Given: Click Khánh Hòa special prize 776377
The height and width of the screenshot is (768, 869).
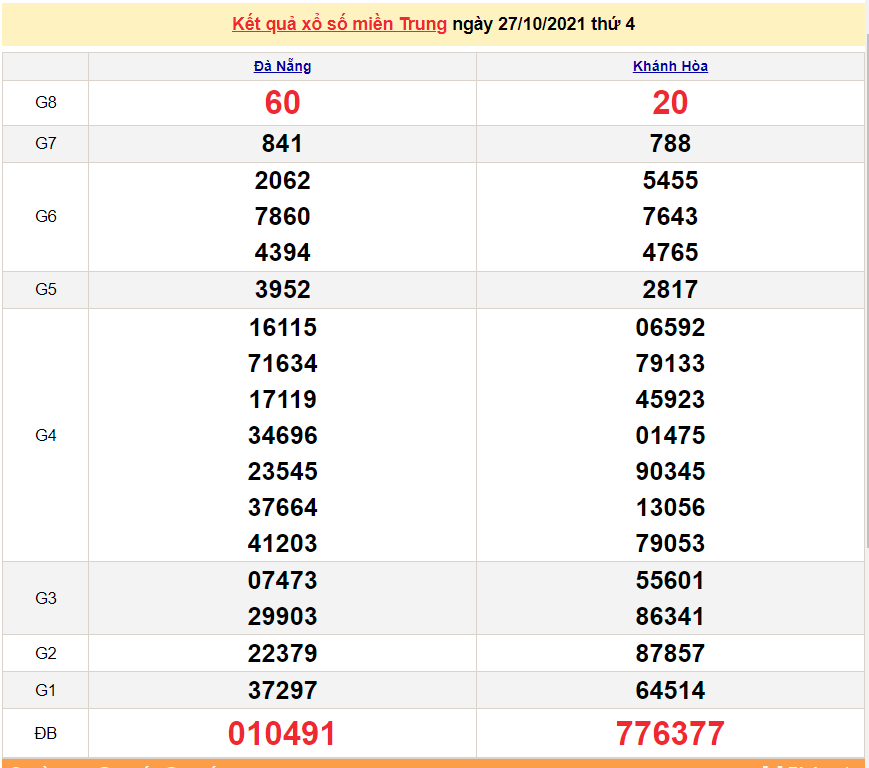Looking at the screenshot, I should [670, 734].
